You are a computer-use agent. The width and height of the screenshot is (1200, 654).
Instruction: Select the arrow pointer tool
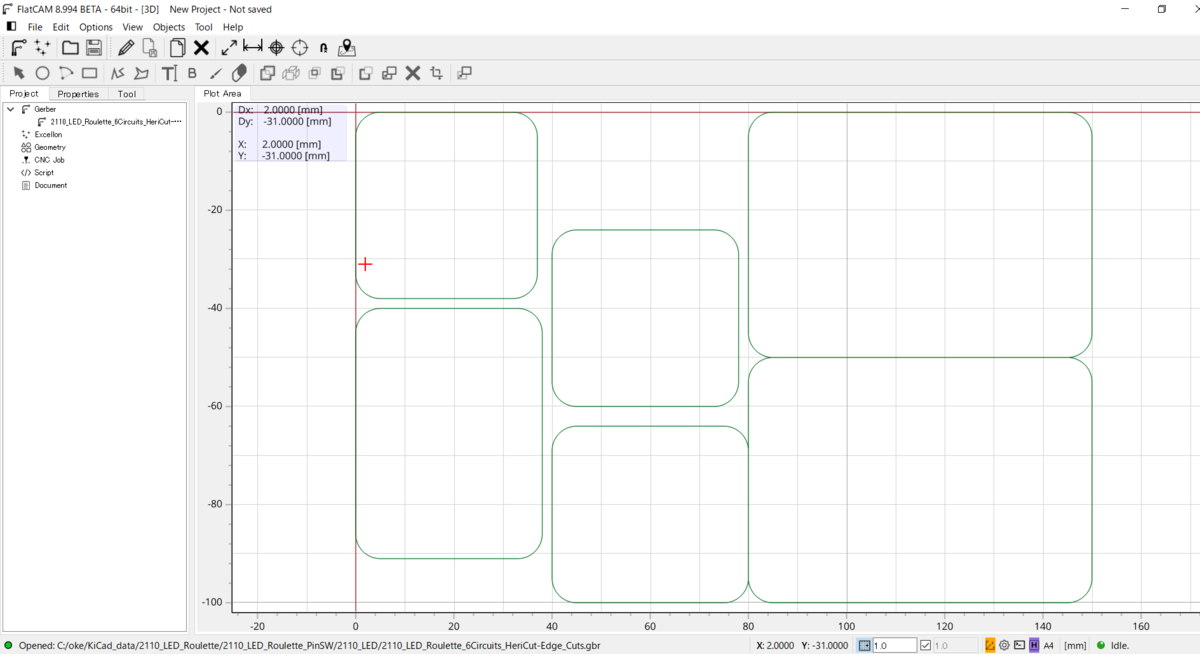point(19,73)
